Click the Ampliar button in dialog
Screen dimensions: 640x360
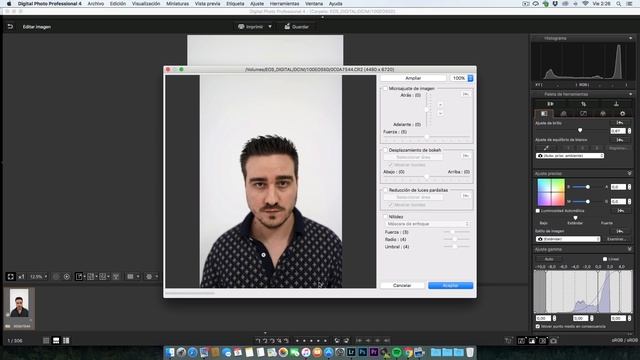(x=413, y=78)
